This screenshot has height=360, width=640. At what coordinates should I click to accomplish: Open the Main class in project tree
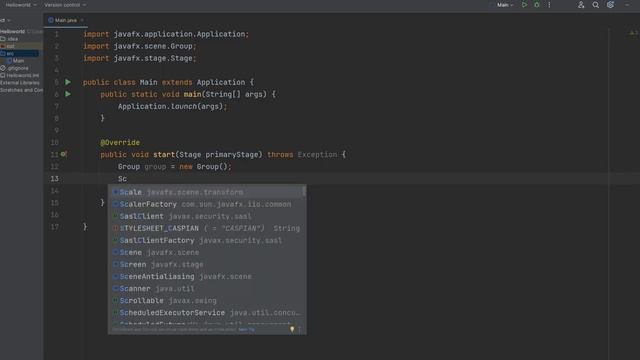pos(18,61)
